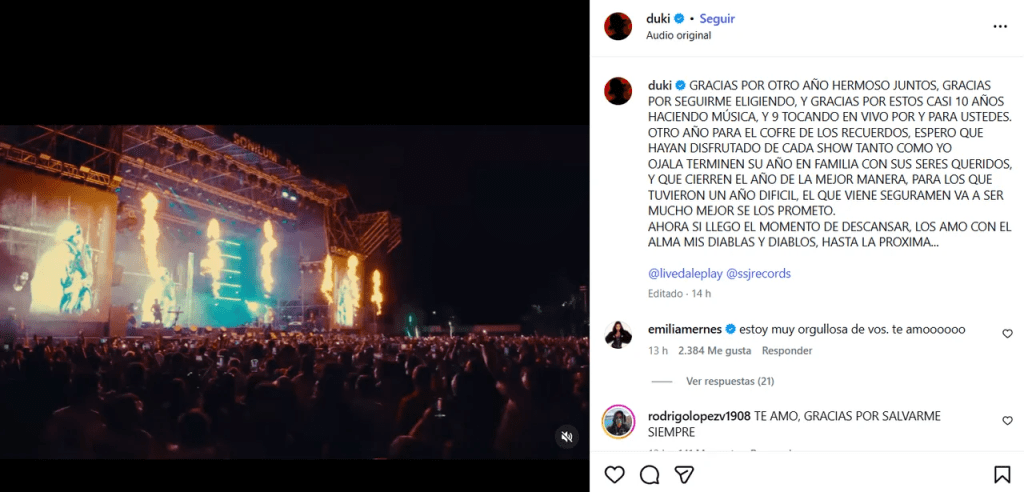Open duki's avatar beside the caption
Image resolution: width=1024 pixels, height=492 pixels.
tap(618, 91)
